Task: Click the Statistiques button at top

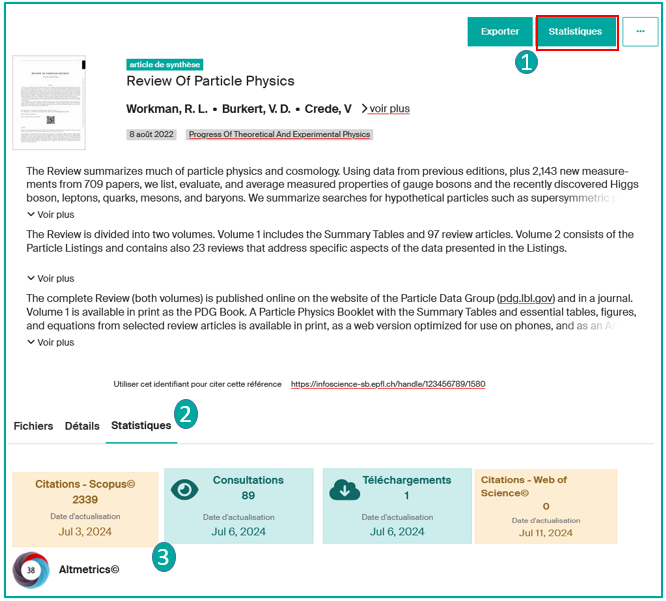Action: [575, 32]
